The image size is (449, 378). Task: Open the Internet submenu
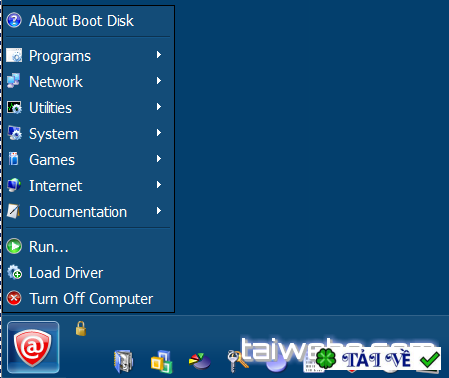(88, 185)
